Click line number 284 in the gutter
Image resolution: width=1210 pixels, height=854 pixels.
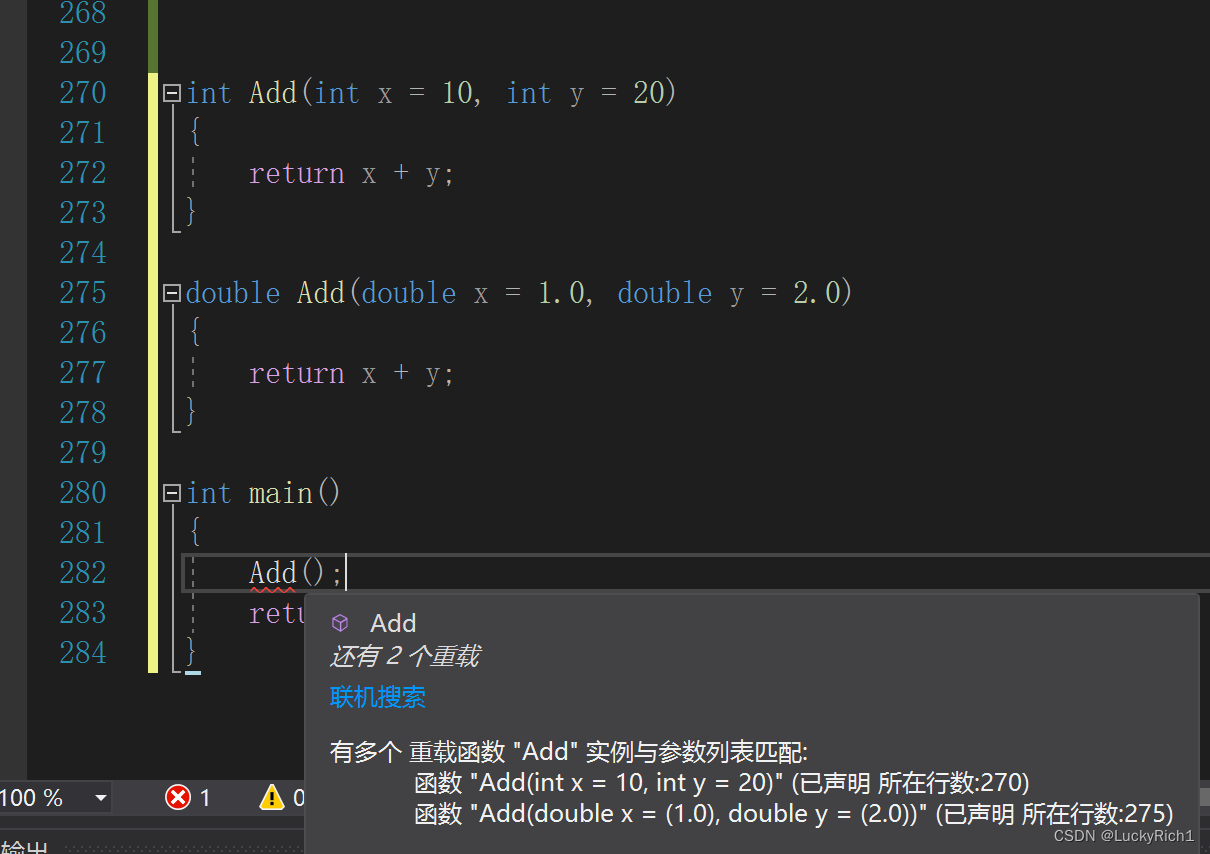[x=82, y=652]
